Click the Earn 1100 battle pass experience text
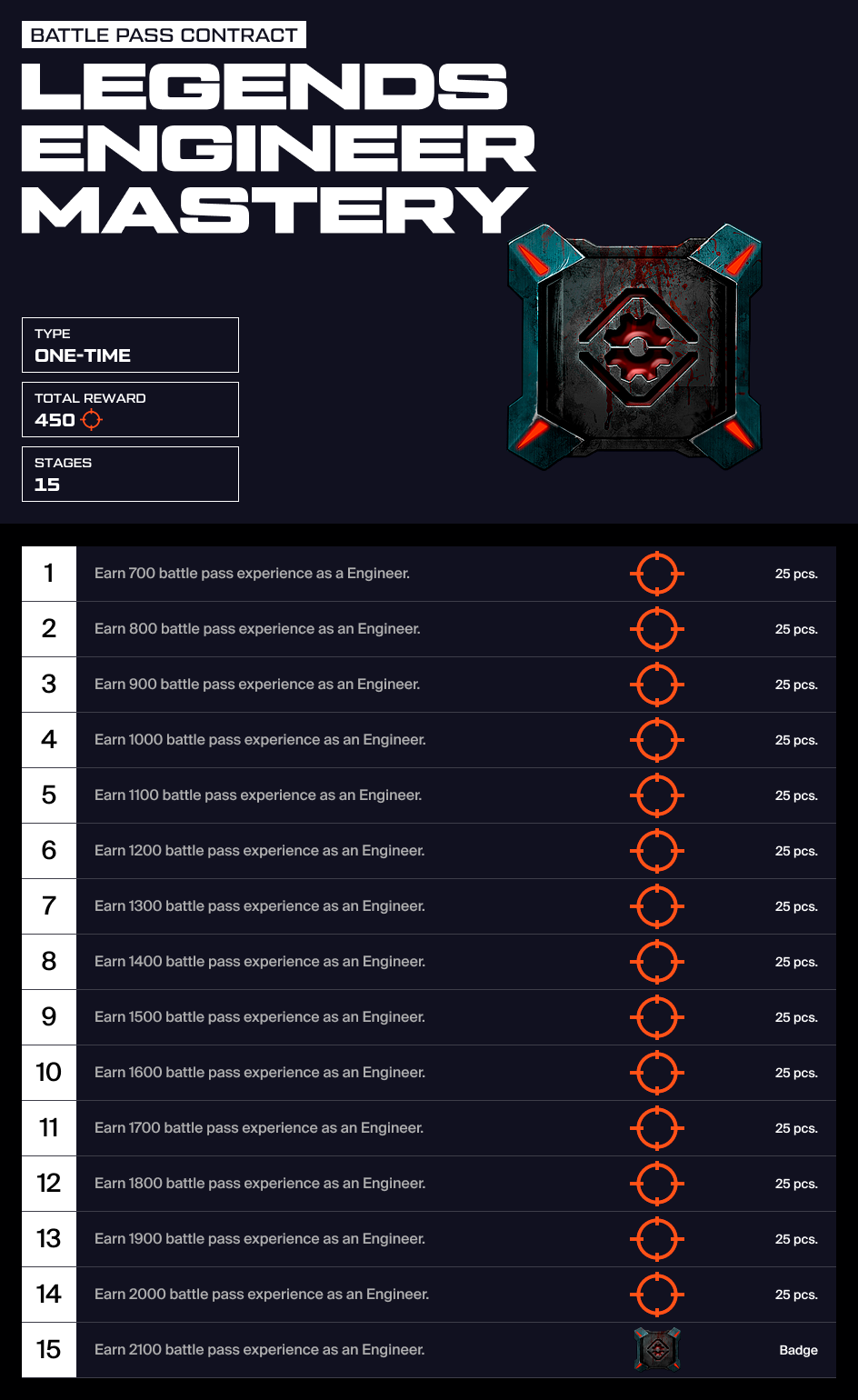Screen dimensions: 858x1400 tap(258, 795)
